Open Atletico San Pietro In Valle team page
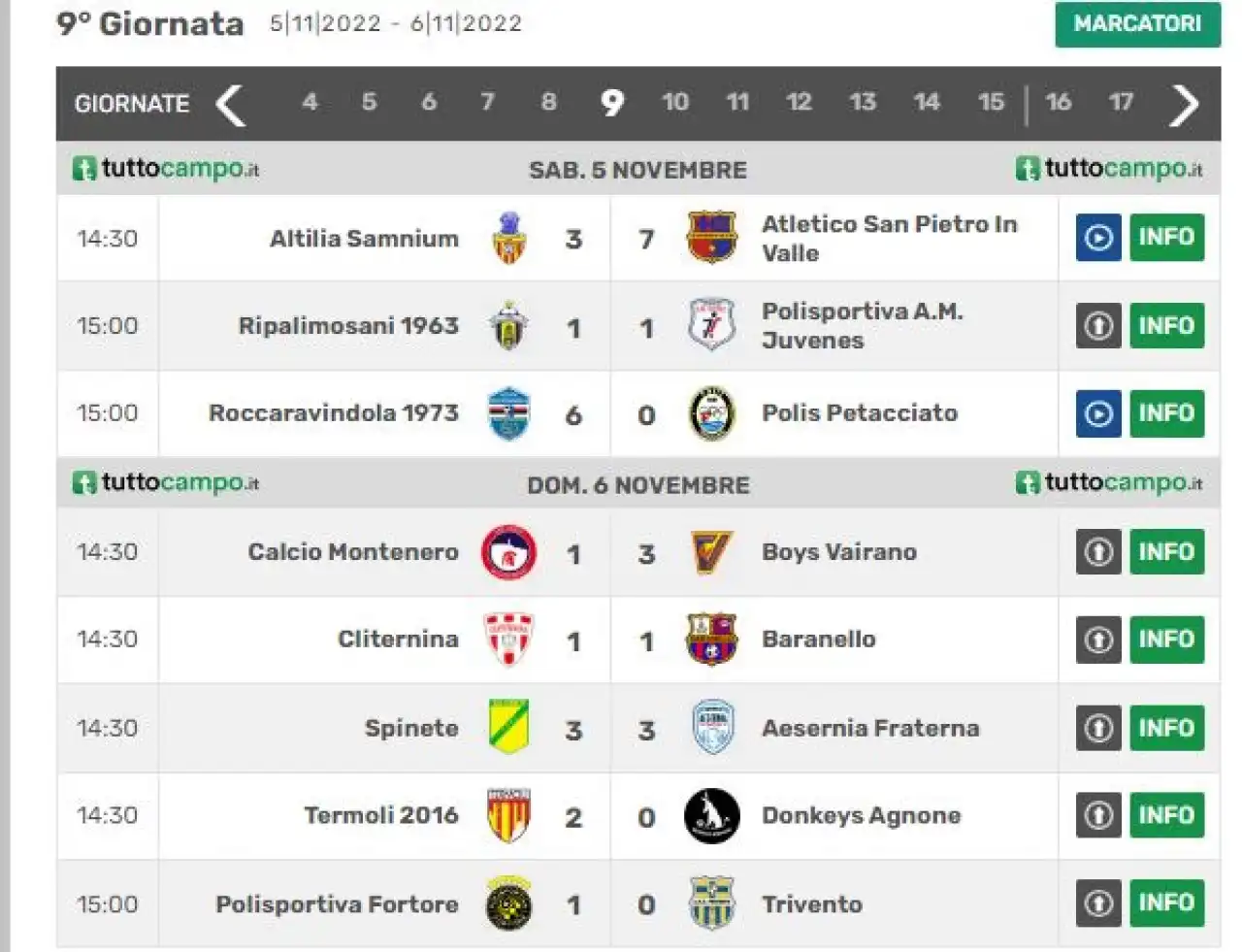Viewport: 1242px width, 952px height. click(x=889, y=239)
